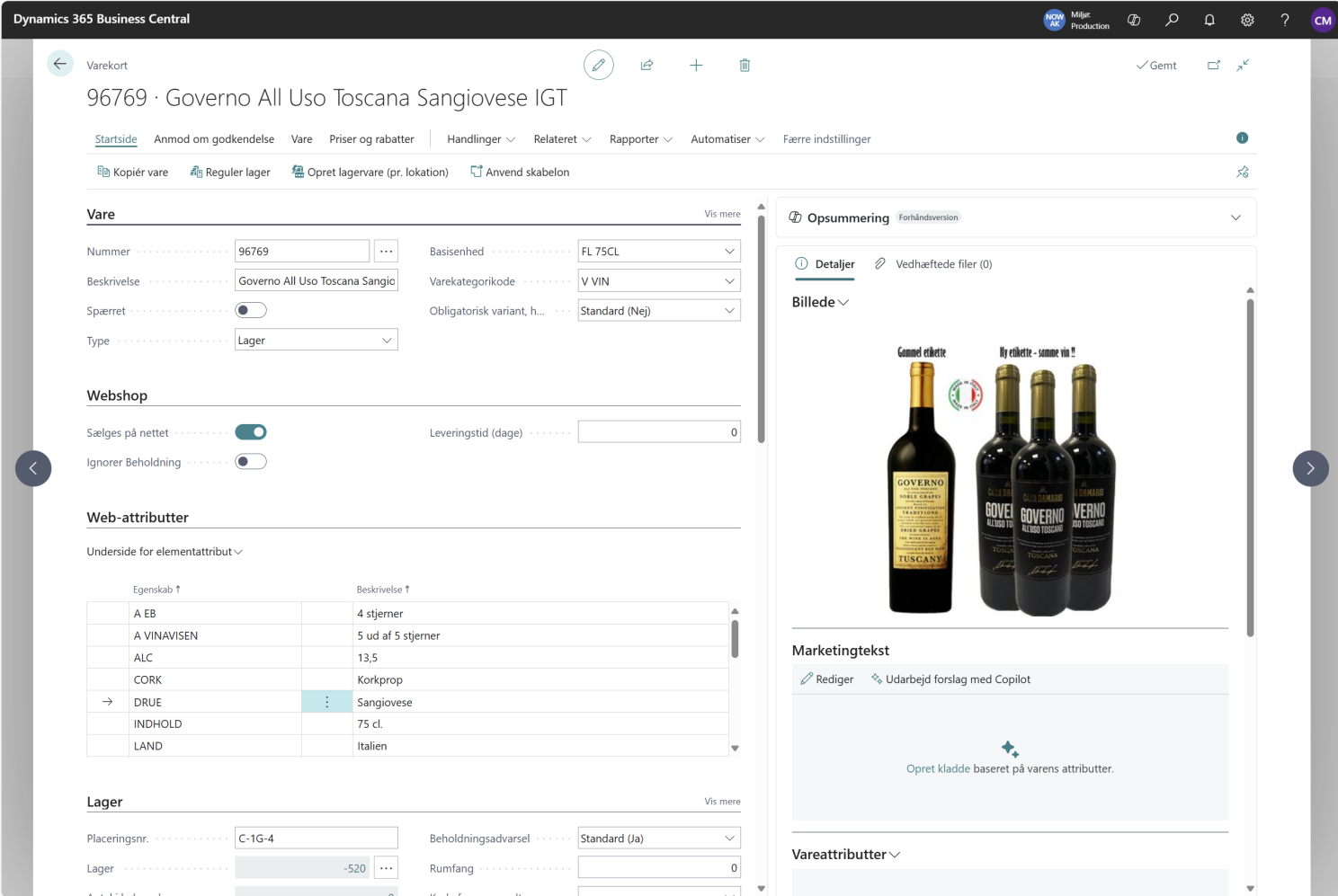Click the pencil edit icon
The height and width of the screenshot is (896, 1338).
(598, 65)
